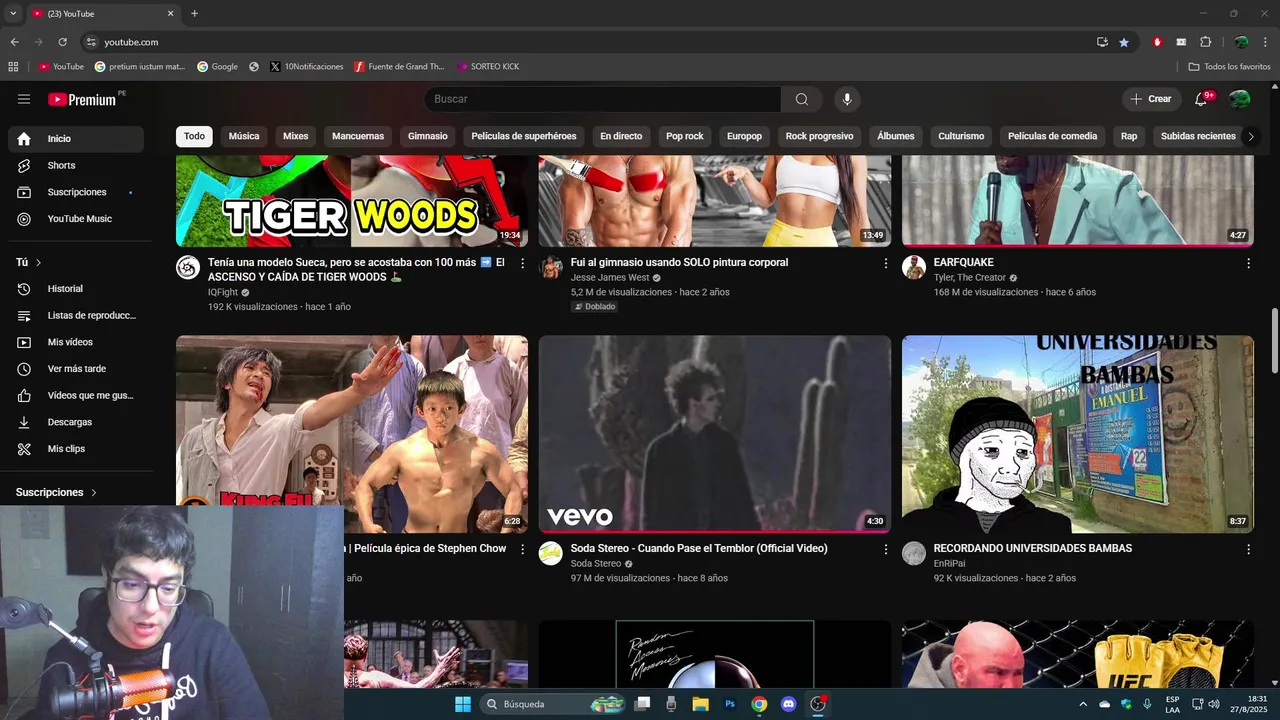Go back with the browser back arrow

[14, 42]
